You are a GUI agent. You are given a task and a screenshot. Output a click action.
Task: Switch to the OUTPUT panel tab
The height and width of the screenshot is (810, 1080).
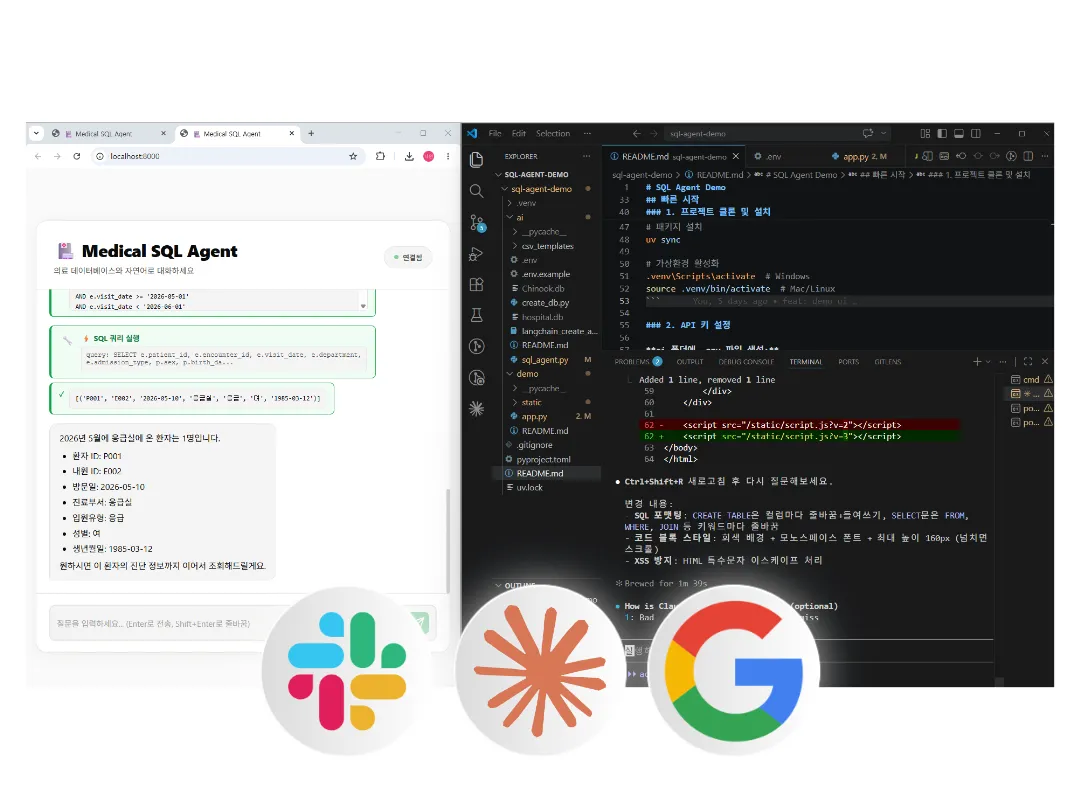click(x=689, y=362)
